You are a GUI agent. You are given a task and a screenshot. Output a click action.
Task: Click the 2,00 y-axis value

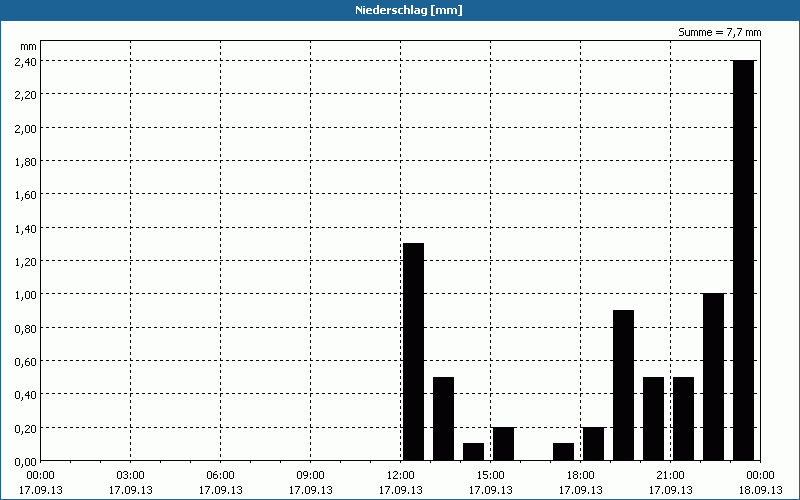coord(26,128)
